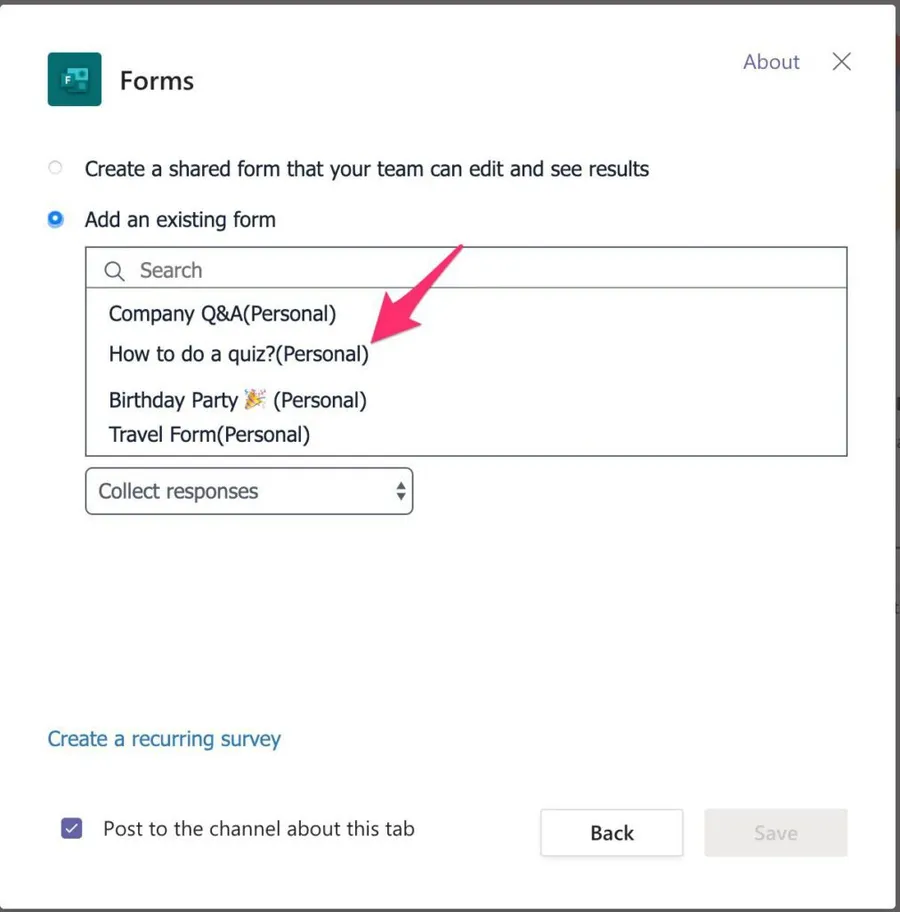Viewport: 900px width, 912px height.
Task: Click the Forms app logo icon
Action: 74,80
